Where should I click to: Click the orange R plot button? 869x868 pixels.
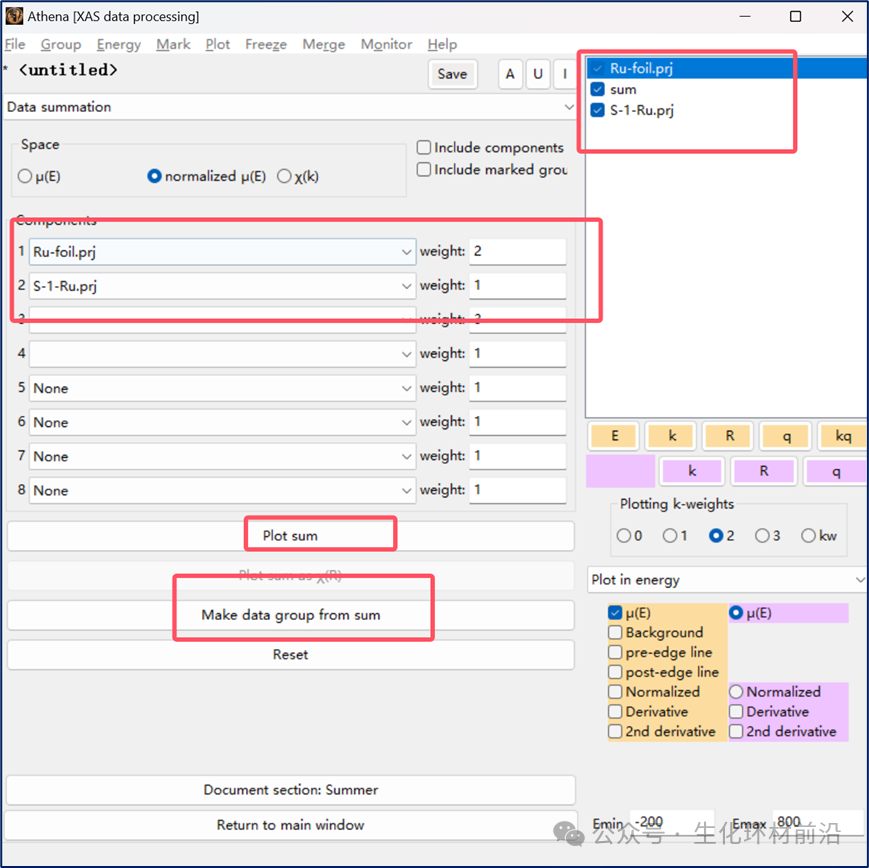click(x=729, y=436)
